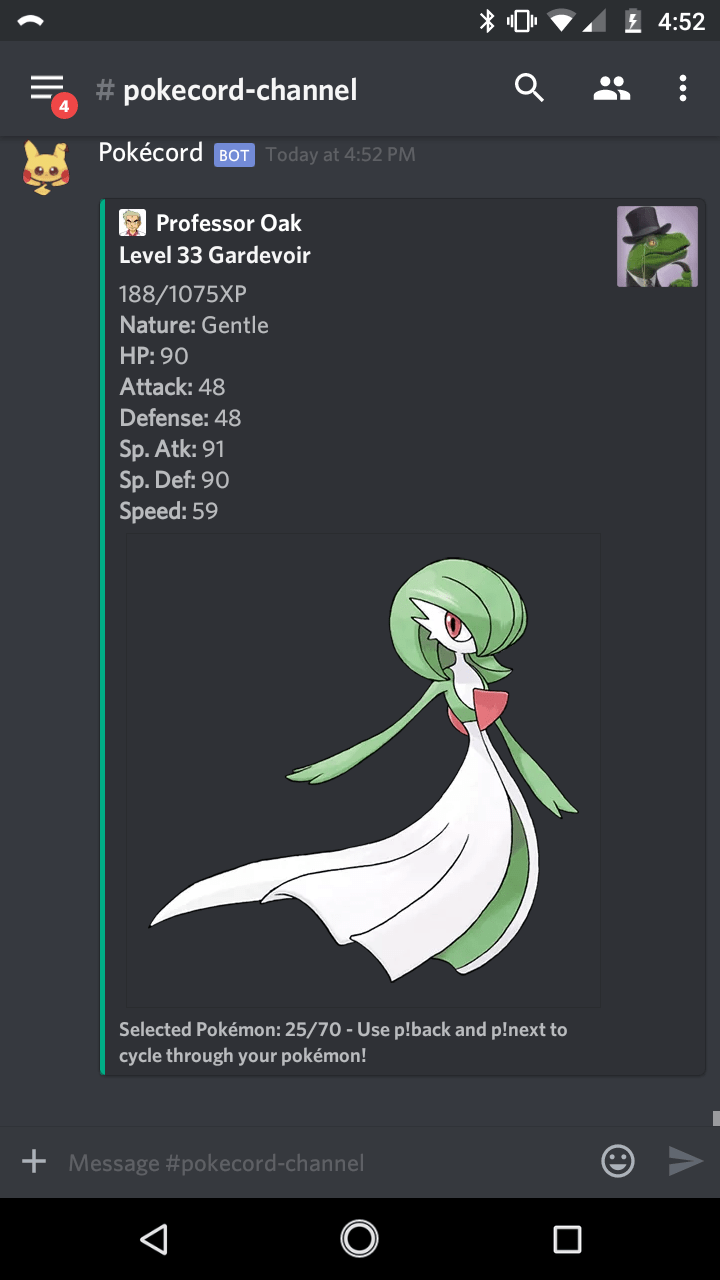Tap the Sp. Def: 90 stat line
The width and height of the screenshot is (720, 1280).
(174, 480)
